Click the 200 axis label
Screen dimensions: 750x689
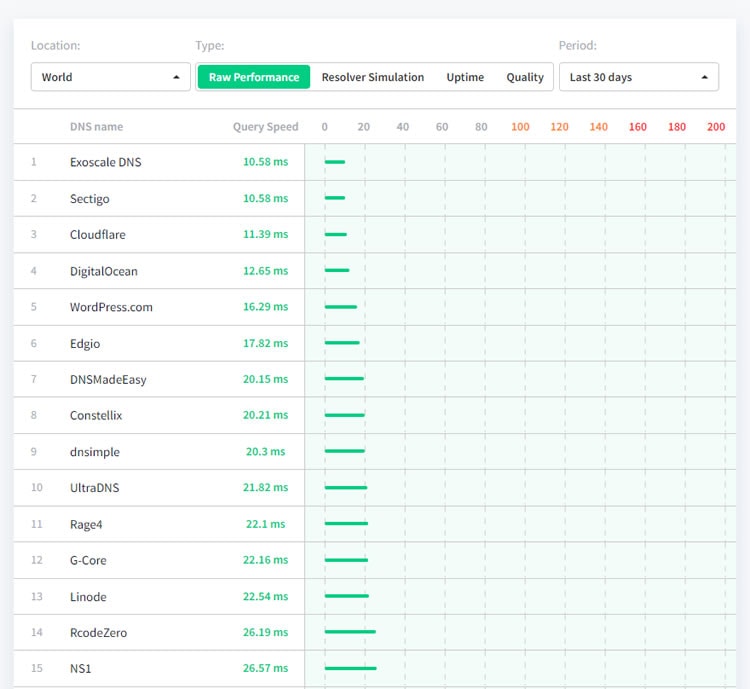click(x=716, y=127)
